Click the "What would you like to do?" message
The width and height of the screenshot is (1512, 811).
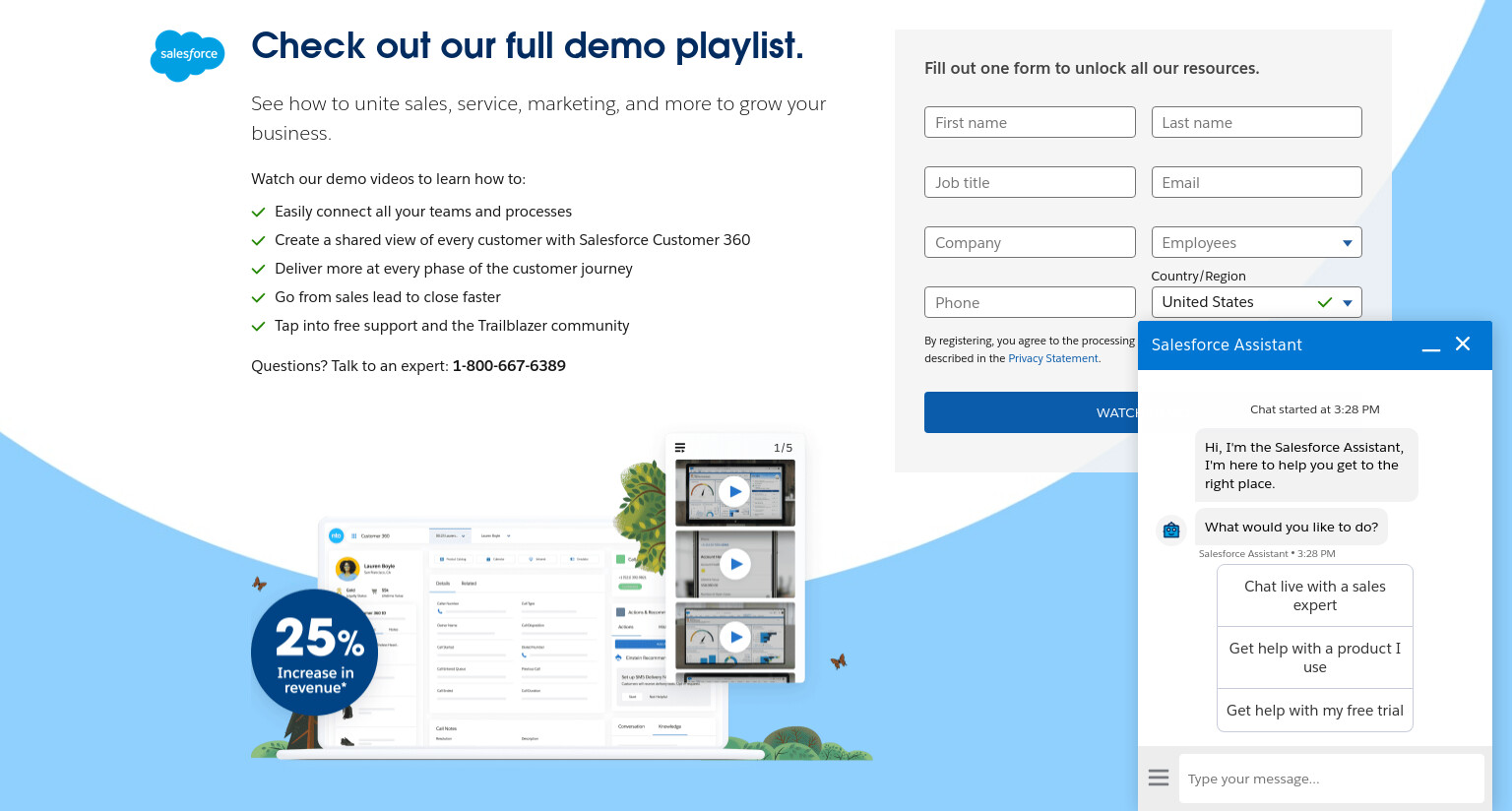[x=1291, y=527]
